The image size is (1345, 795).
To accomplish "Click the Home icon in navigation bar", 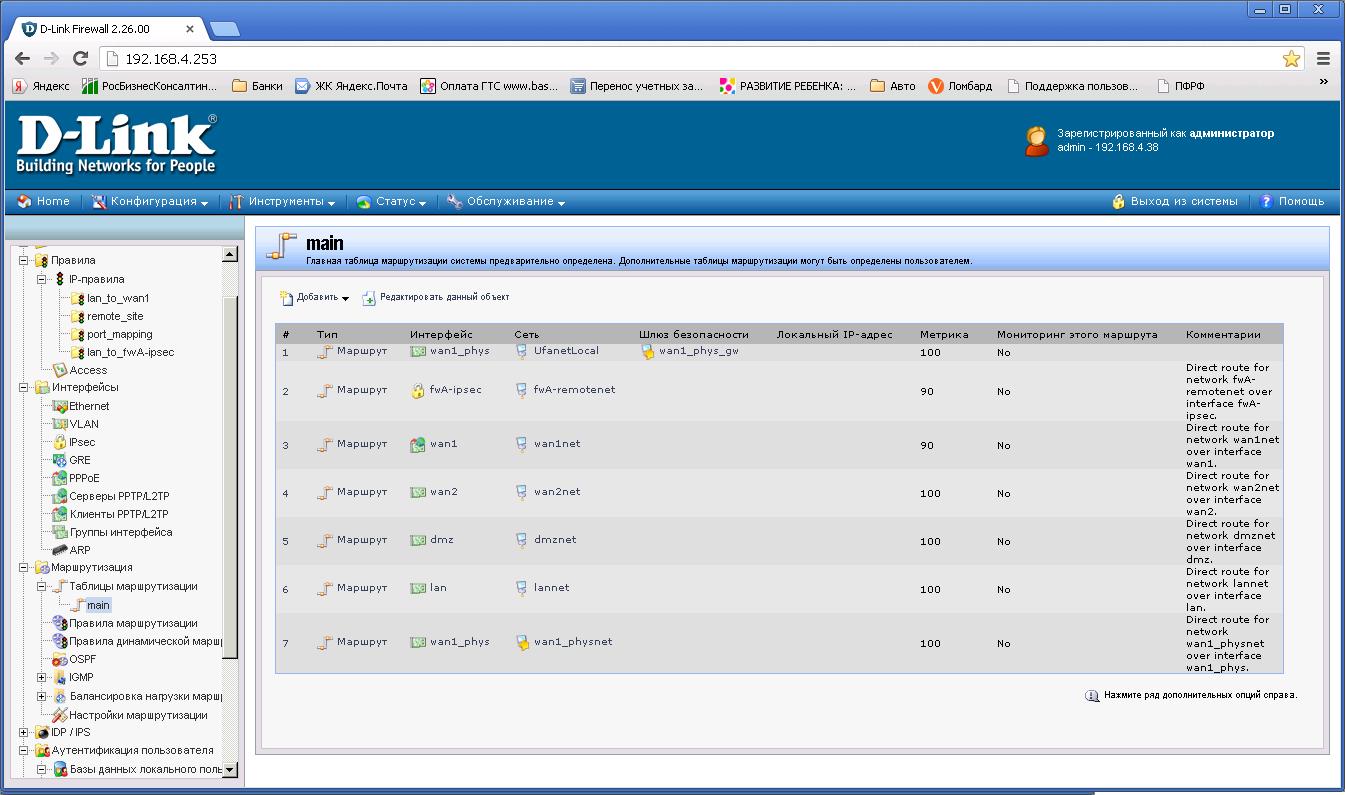I will coord(25,202).
